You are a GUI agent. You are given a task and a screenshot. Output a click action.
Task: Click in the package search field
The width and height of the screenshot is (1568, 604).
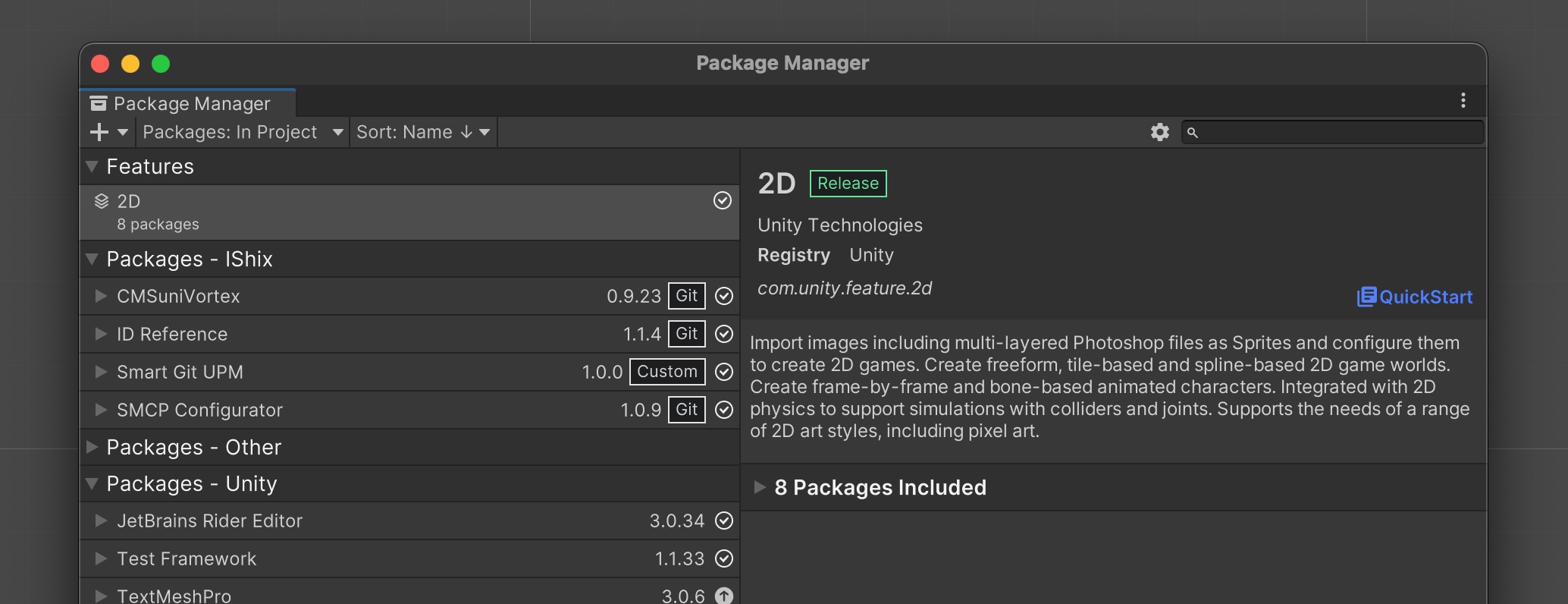[1332, 132]
